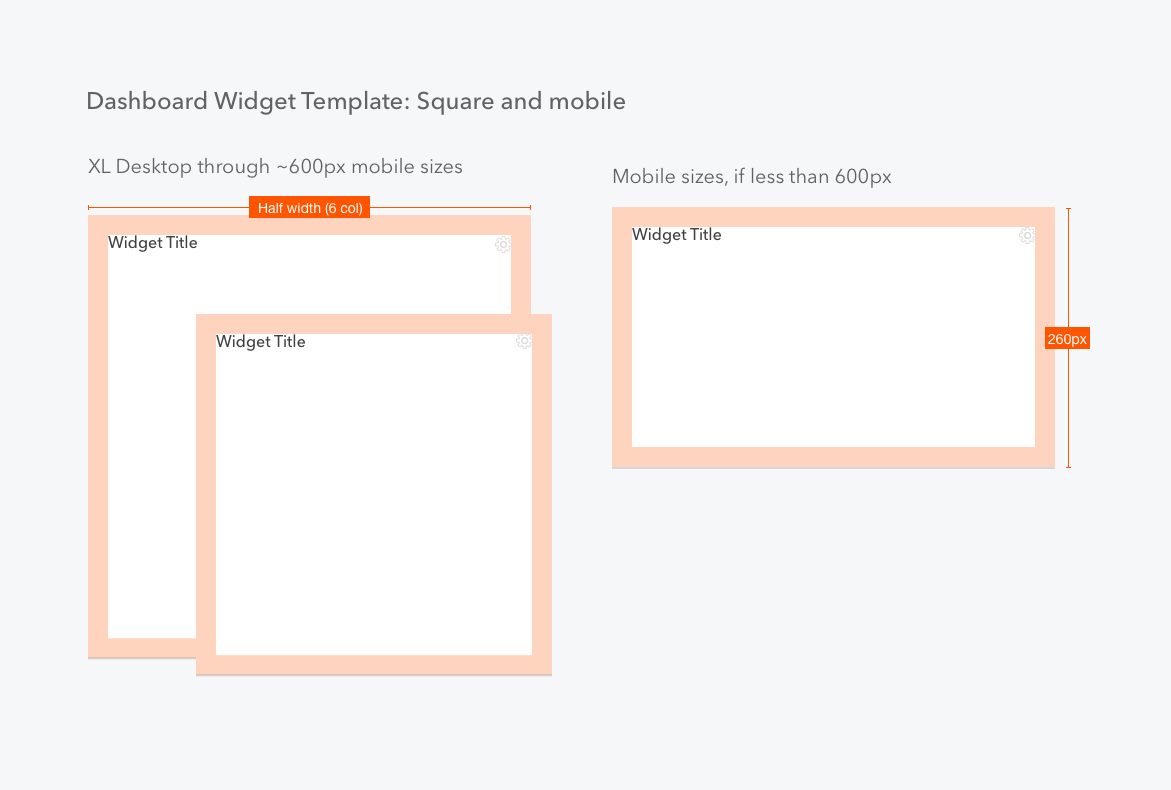Screen dimensions: 1171x790
Task: Click the gear icon in the mobile widget
Action: (x=1027, y=236)
